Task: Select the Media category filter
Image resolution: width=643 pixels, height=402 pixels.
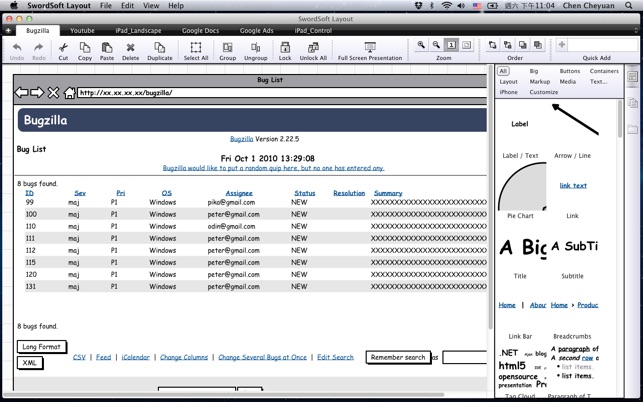Action: click(x=568, y=82)
